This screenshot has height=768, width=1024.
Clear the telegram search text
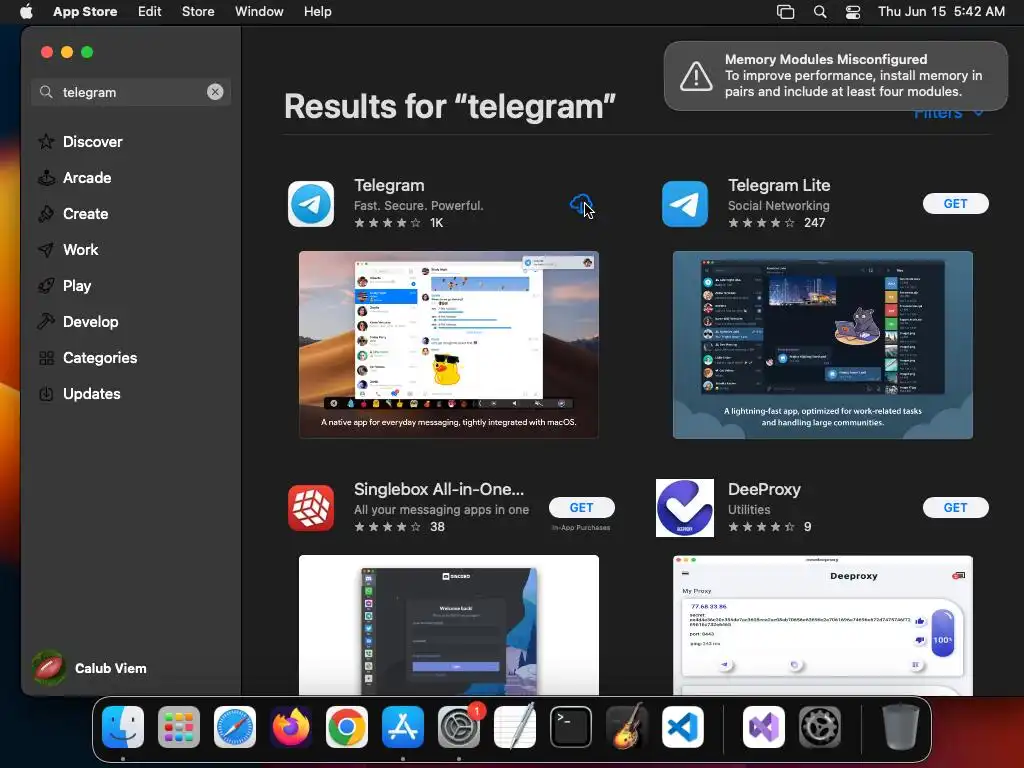[x=215, y=92]
